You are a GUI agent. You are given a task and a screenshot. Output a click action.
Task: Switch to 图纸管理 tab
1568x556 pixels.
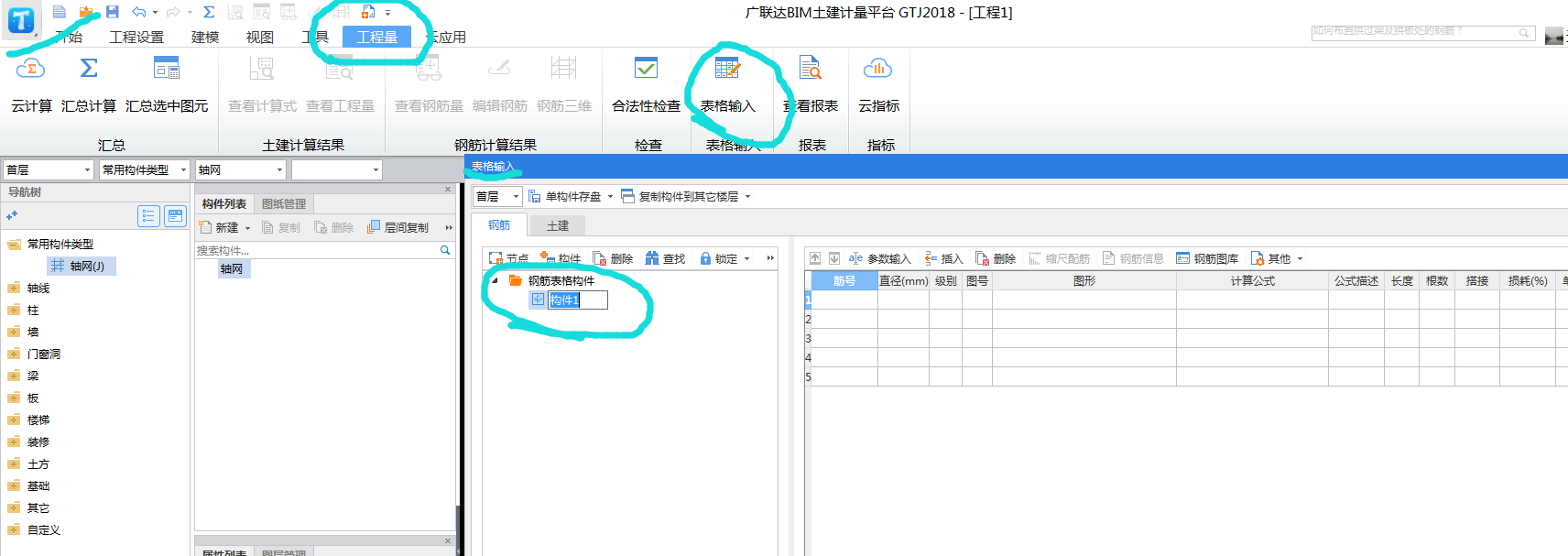click(x=284, y=204)
